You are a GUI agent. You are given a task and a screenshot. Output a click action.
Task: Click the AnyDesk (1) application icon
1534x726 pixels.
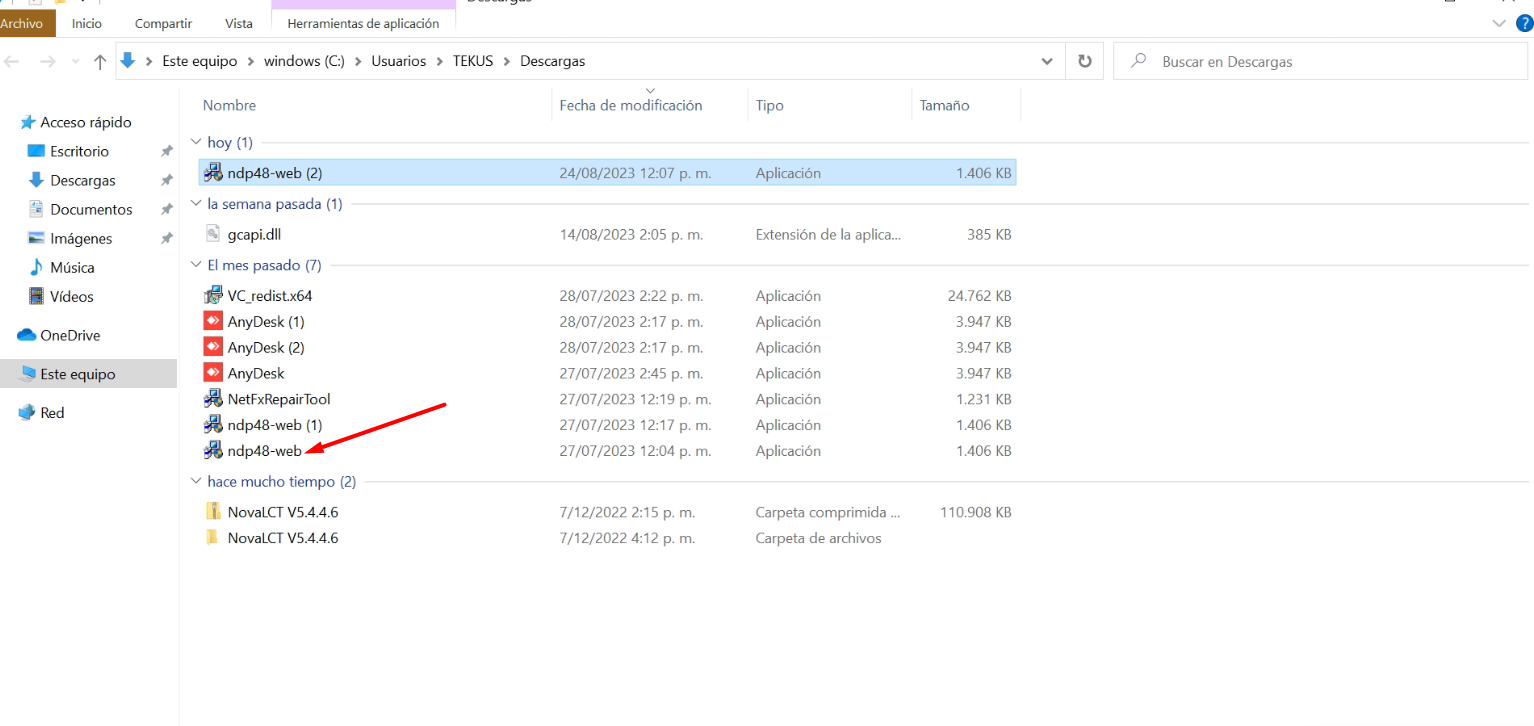[x=212, y=322]
